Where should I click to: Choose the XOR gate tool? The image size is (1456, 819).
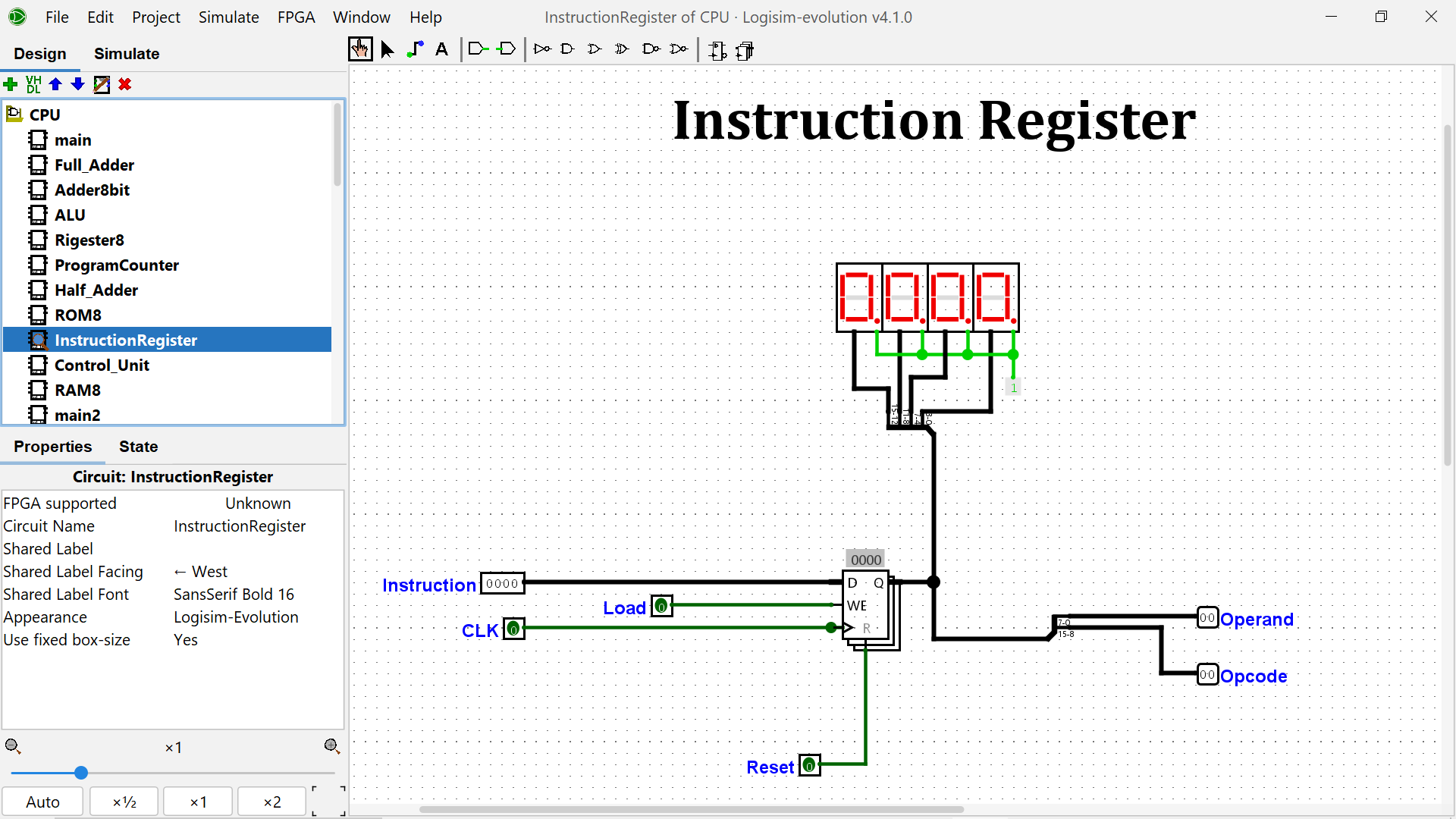[x=623, y=49]
